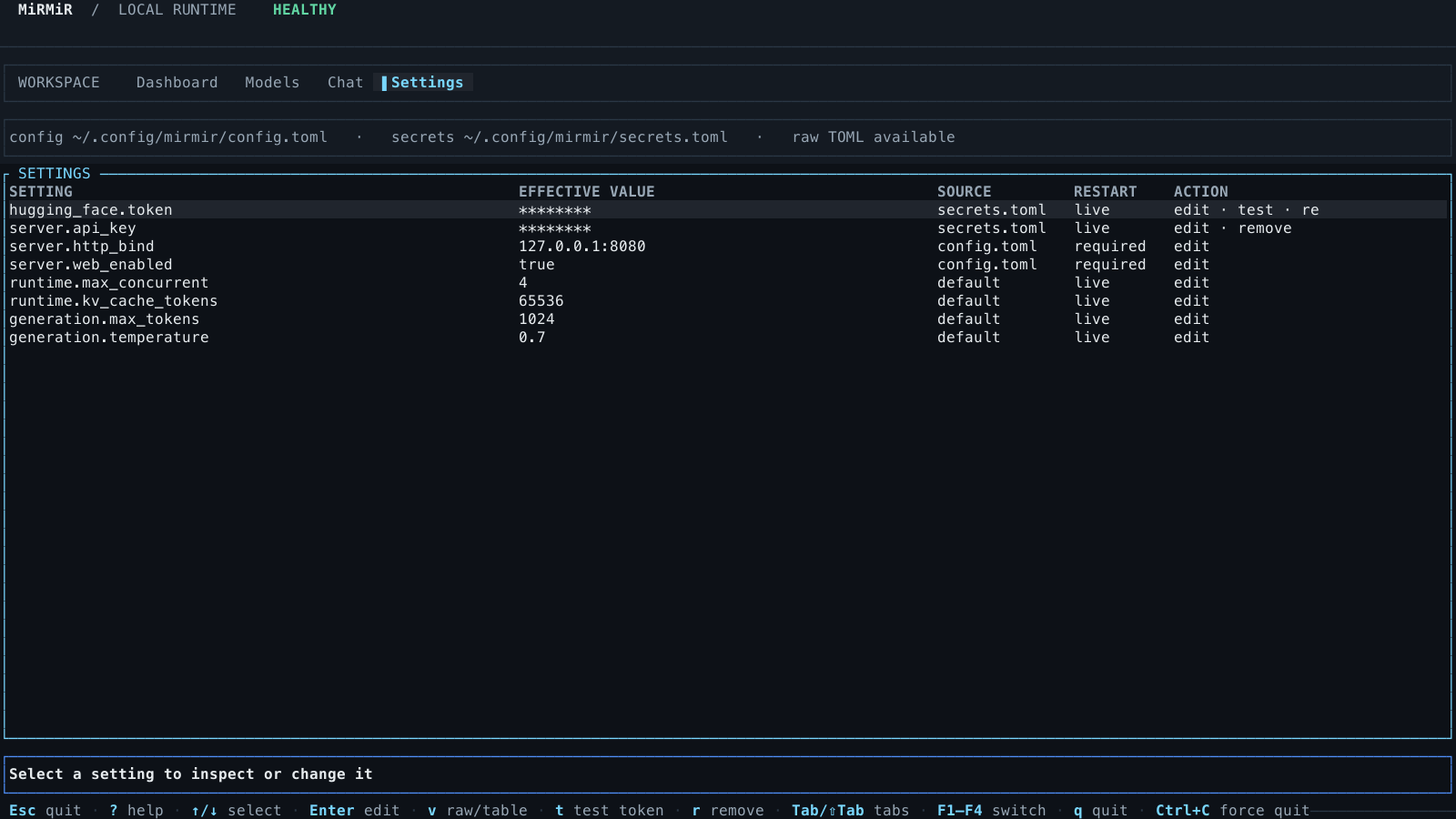This screenshot has width=1456, height=819.
Task: Select the generation.temperature setting row
Action: pyautogui.click(x=727, y=338)
